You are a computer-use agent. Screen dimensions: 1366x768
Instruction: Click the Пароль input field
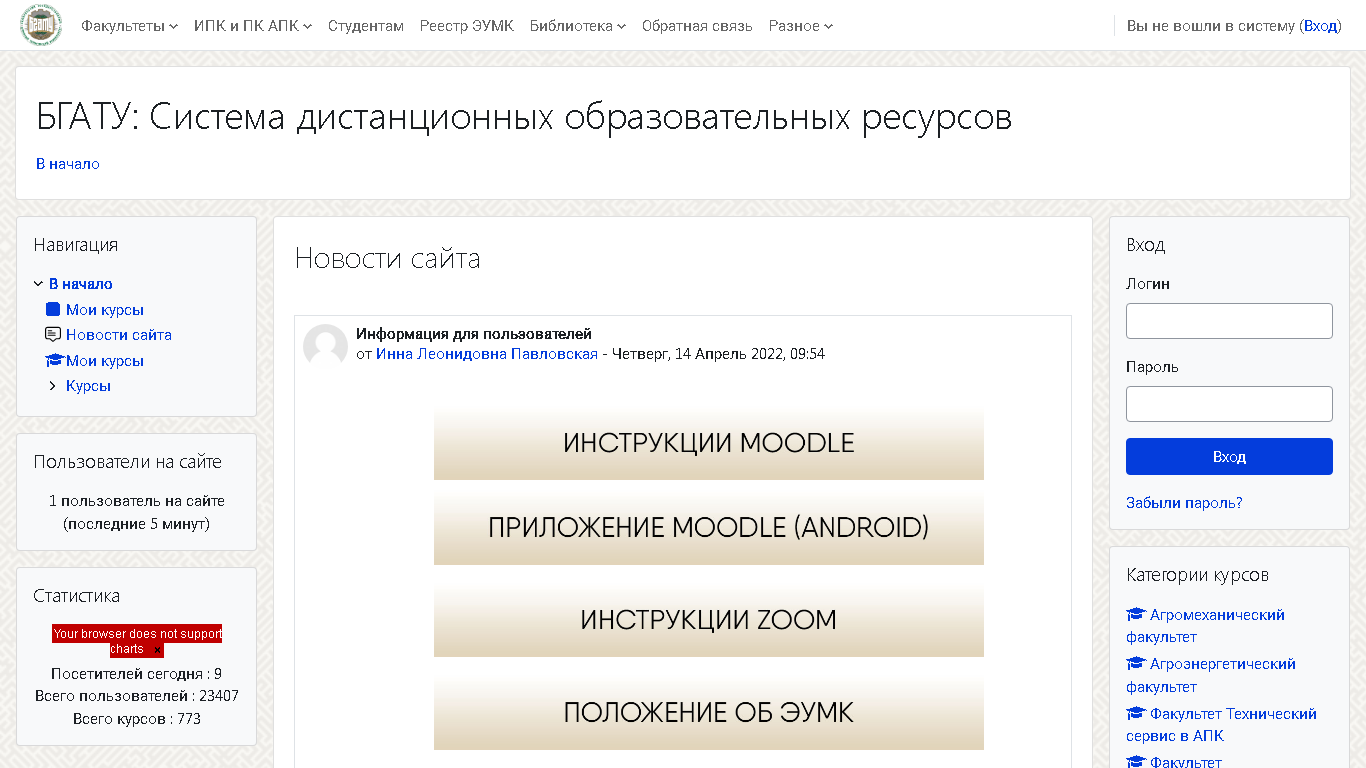[1229, 404]
